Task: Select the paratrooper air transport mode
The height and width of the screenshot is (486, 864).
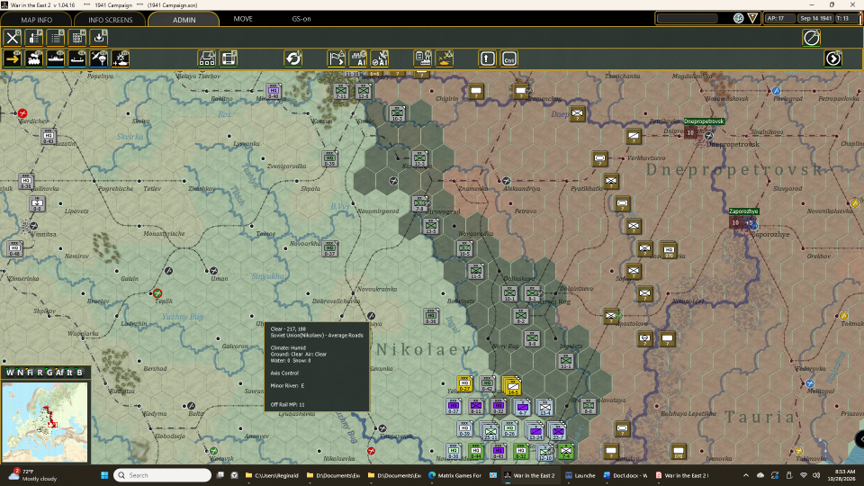Action: click(x=99, y=58)
